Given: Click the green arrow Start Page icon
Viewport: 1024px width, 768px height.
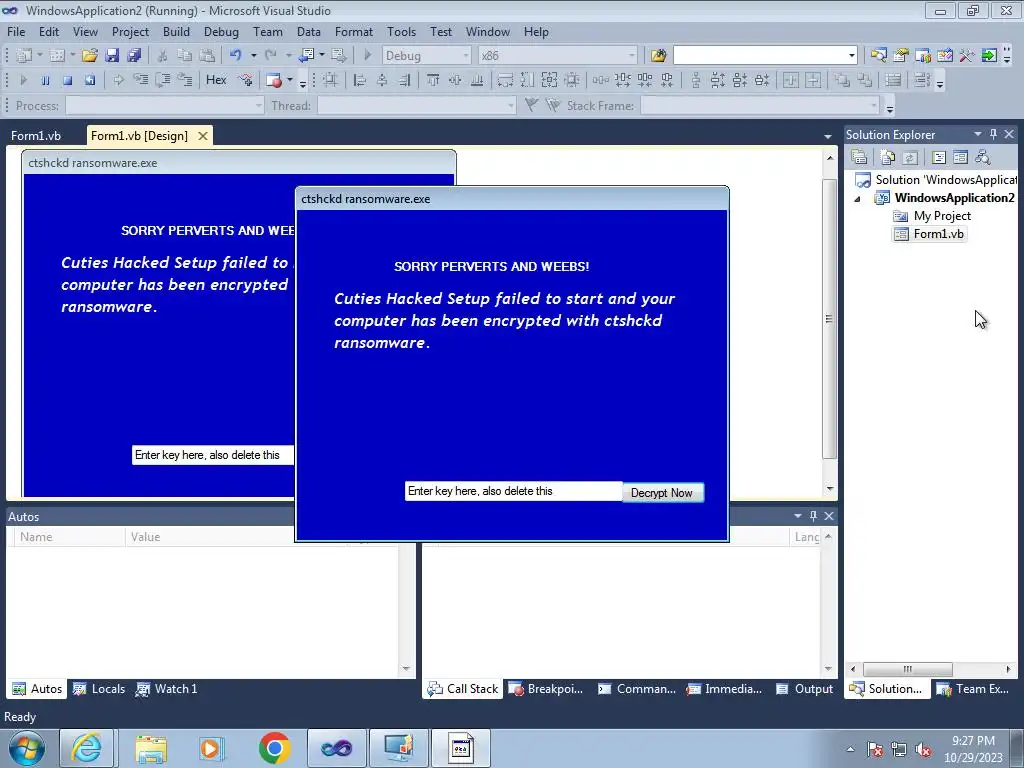Looking at the screenshot, I should (989, 56).
